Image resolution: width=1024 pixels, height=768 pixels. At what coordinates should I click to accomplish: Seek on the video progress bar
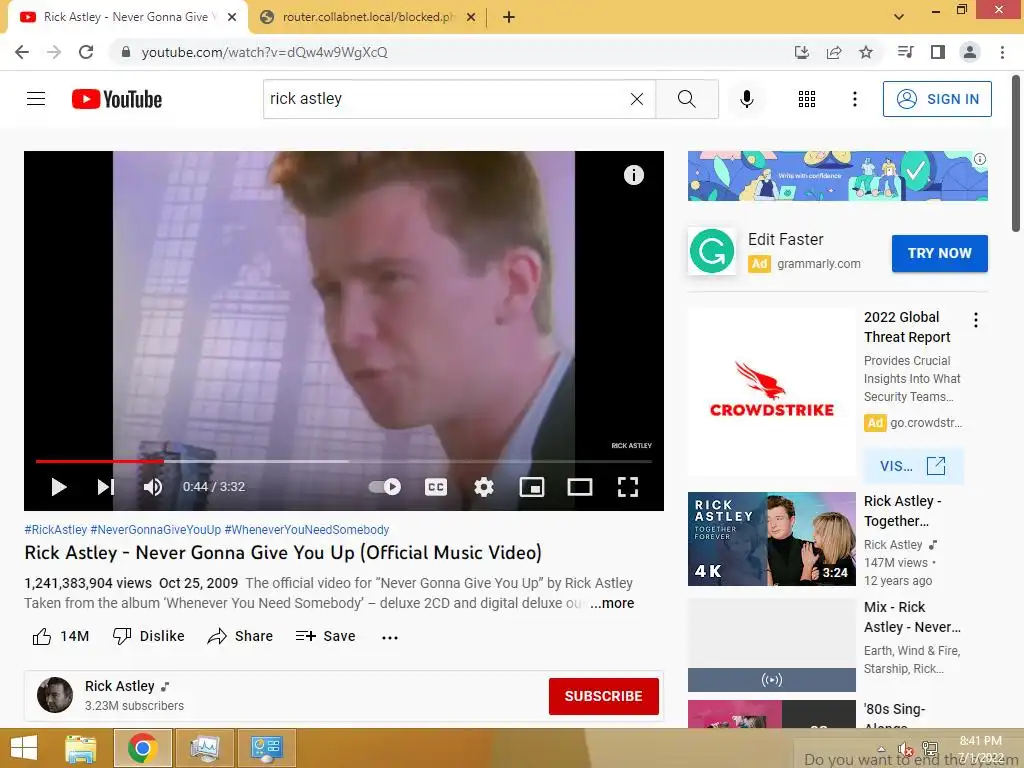click(344, 461)
